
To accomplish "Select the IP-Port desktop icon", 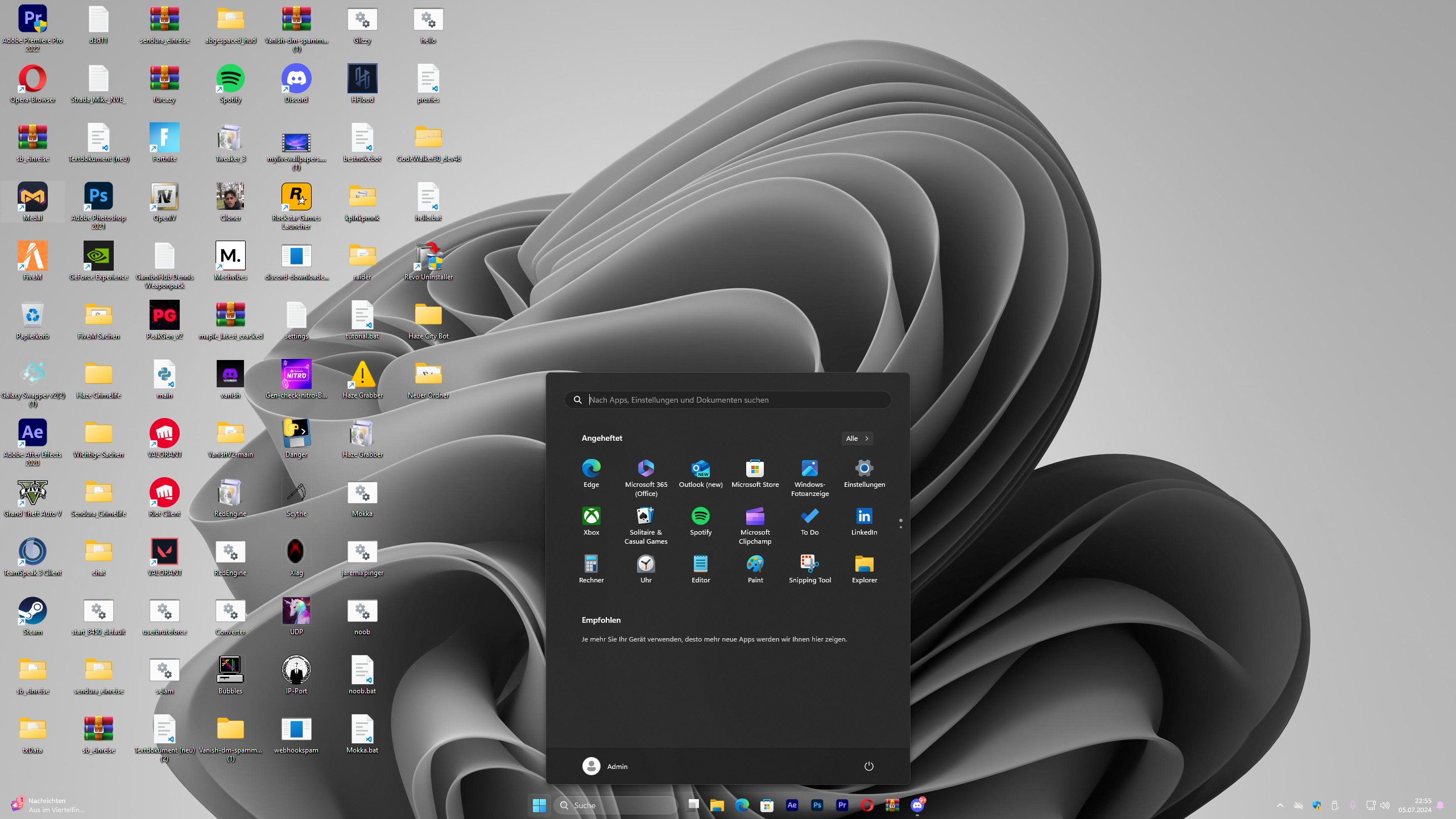I will pyautogui.click(x=296, y=675).
